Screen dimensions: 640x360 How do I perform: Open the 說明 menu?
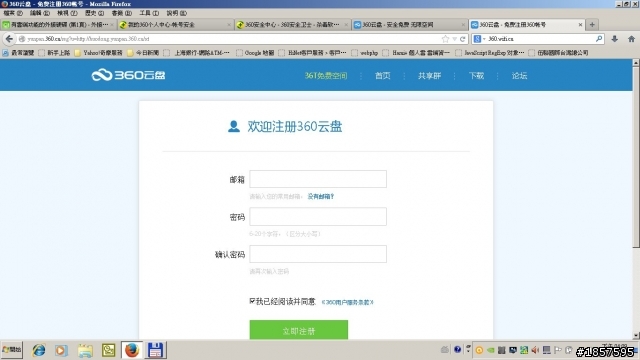point(176,13)
